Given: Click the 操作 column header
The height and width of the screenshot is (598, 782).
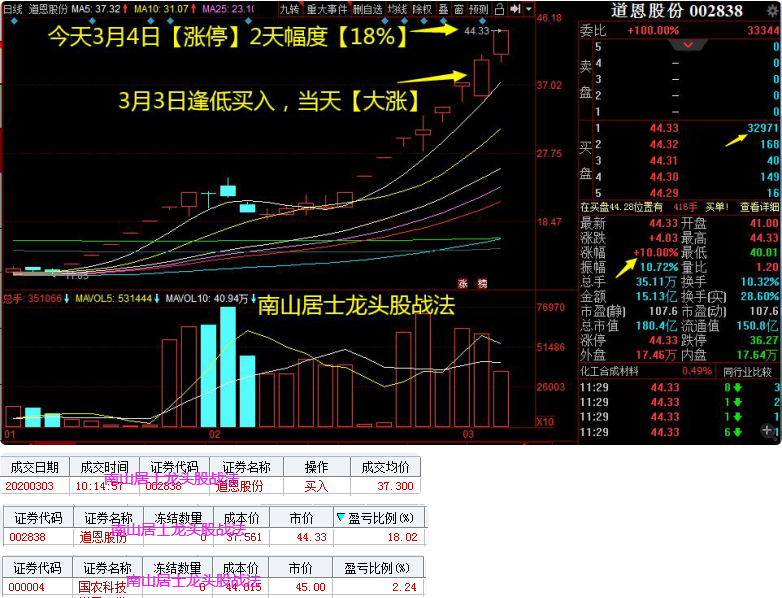Looking at the screenshot, I should point(317,467).
